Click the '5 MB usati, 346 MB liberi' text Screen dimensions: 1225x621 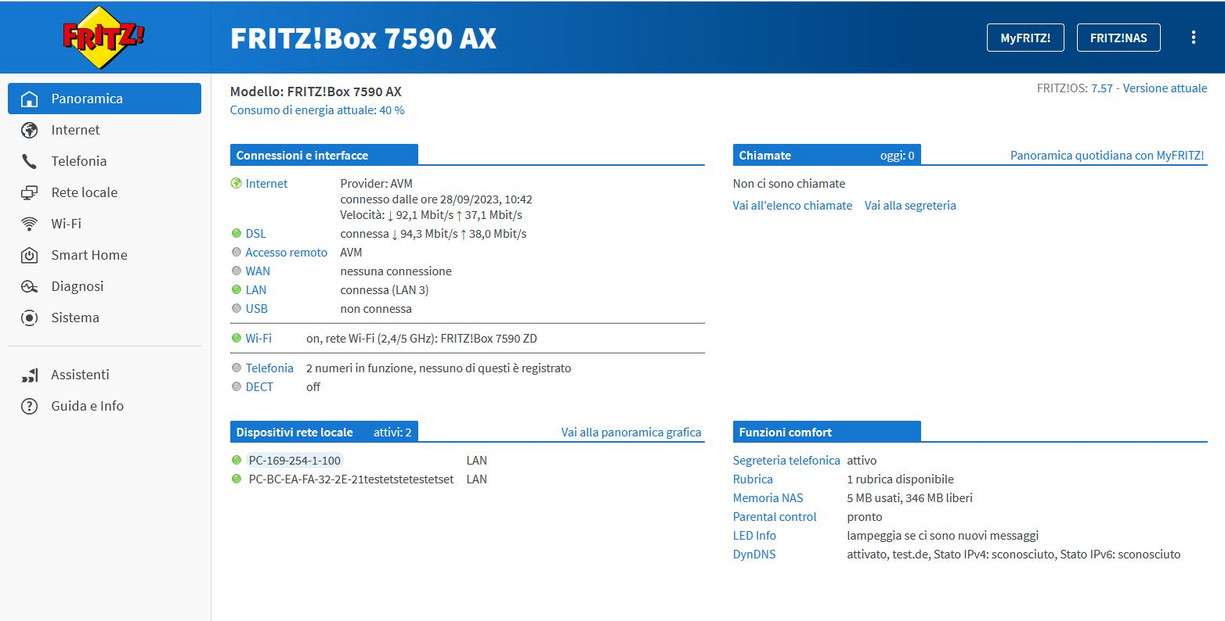click(x=910, y=498)
